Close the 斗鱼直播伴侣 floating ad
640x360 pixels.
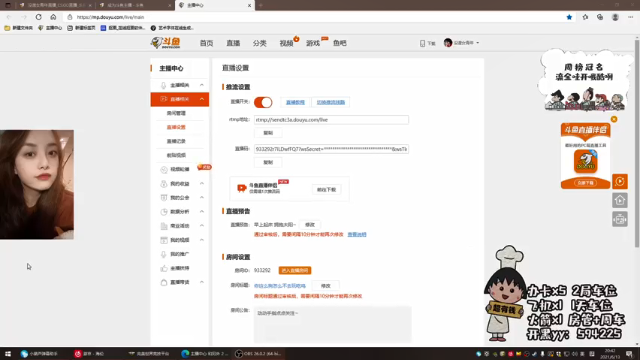pos(614,119)
